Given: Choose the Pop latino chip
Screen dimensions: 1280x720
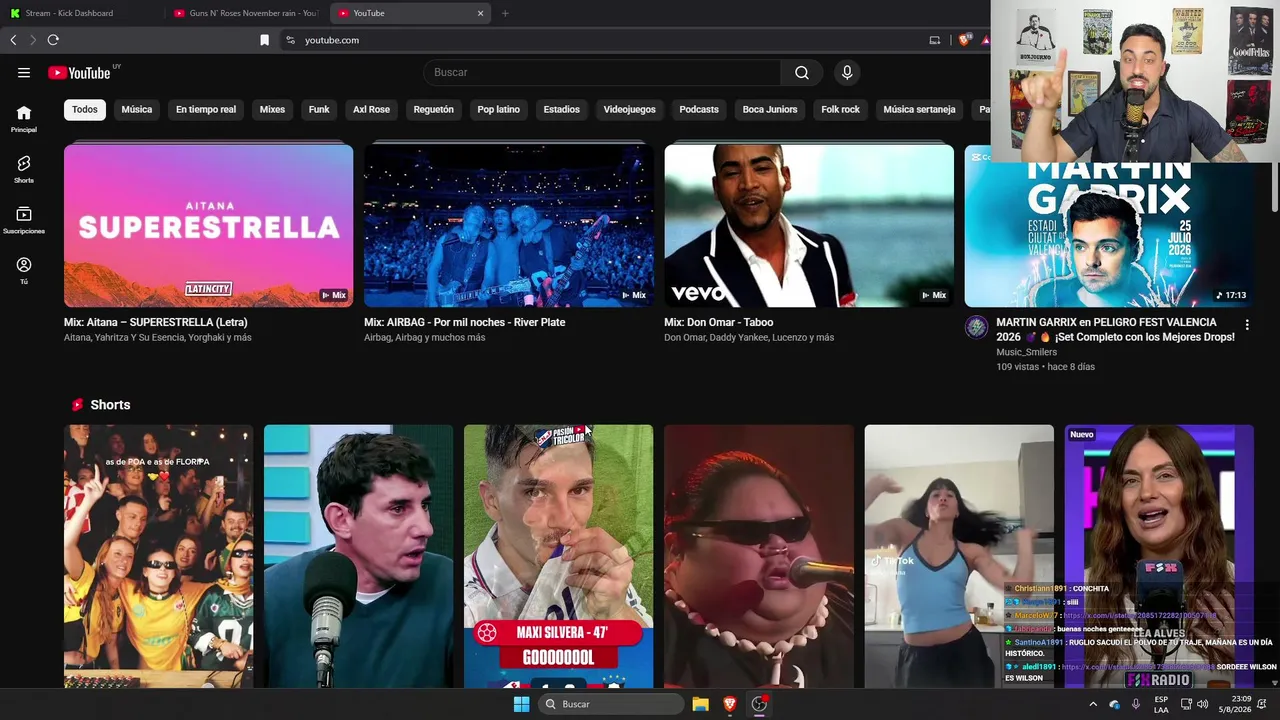Looking at the screenshot, I should [x=498, y=109].
